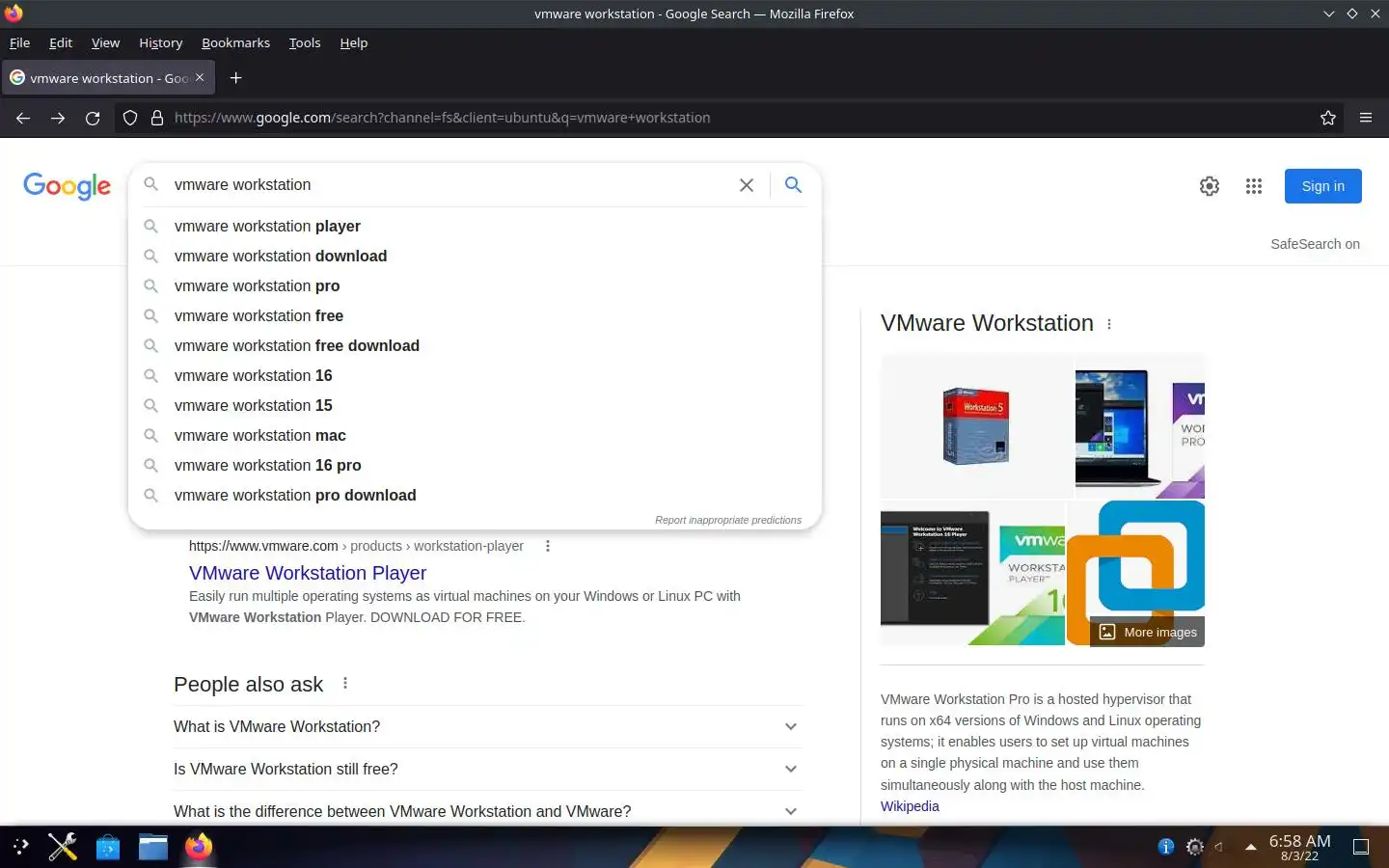Open the Tools menu
The width and height of the screenshot is (1389, 868).
pyautogui.click(x=305, y=42)
